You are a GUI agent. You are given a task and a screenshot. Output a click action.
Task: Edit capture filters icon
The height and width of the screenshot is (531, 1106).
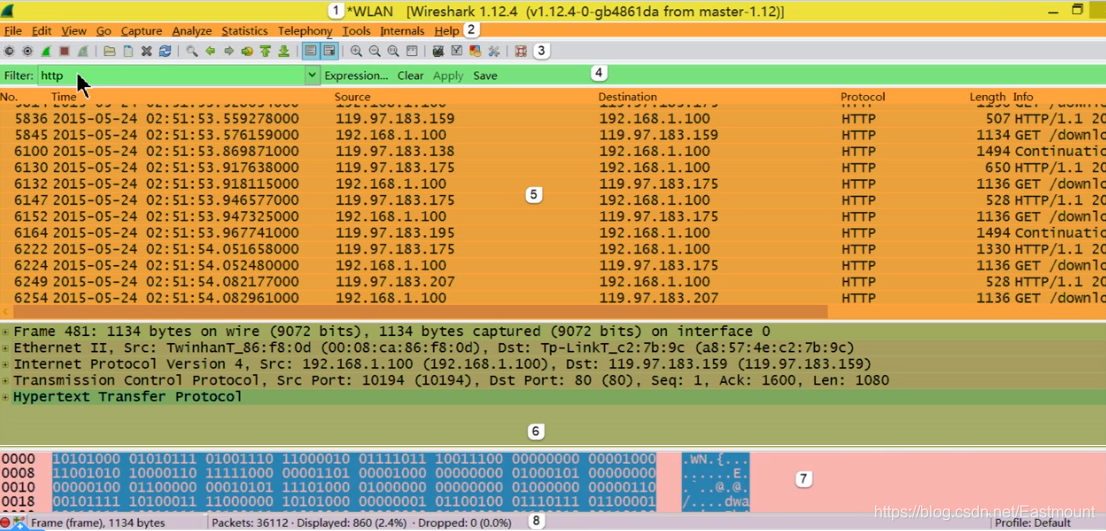point(438,51)
